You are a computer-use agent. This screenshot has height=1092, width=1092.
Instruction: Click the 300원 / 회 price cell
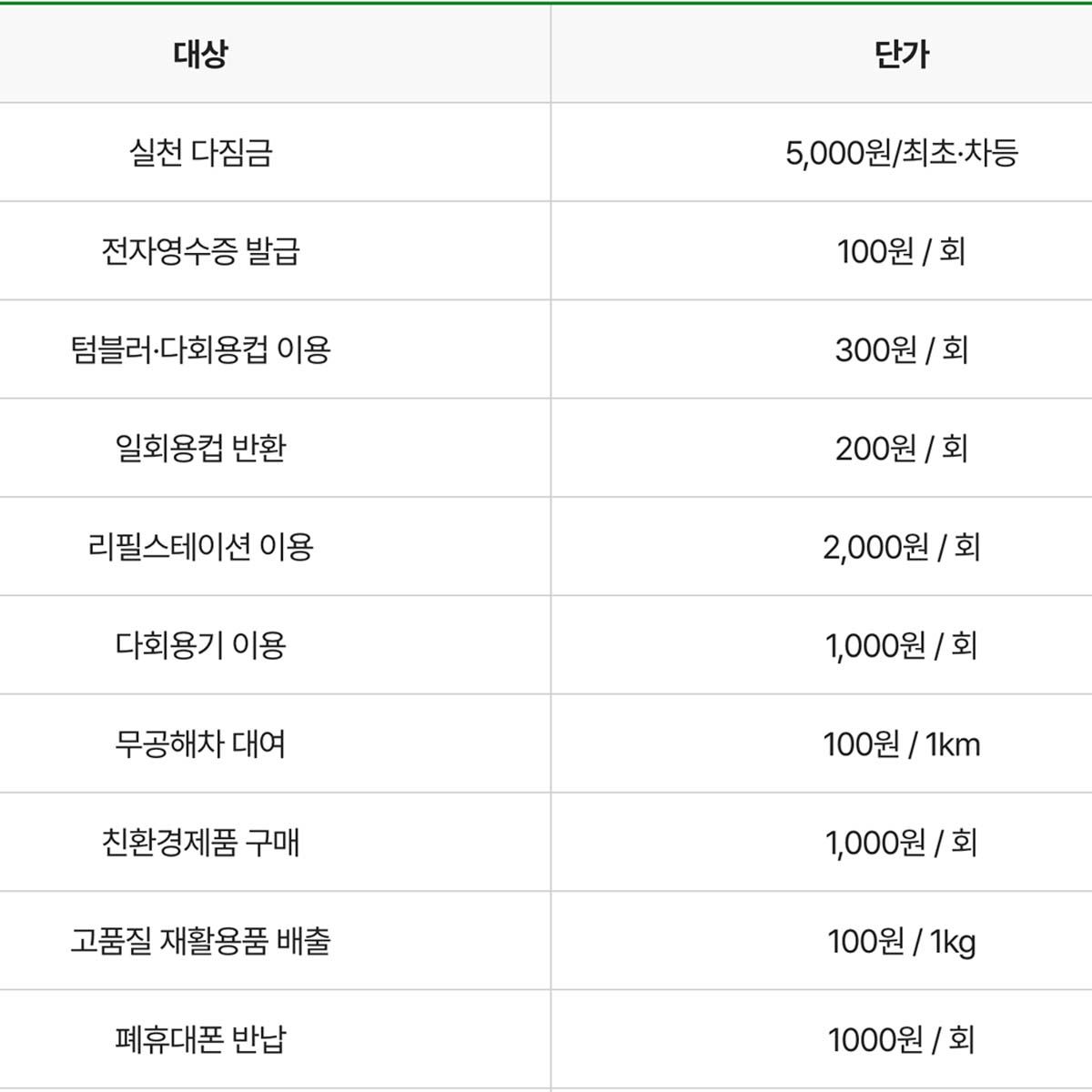902,349
